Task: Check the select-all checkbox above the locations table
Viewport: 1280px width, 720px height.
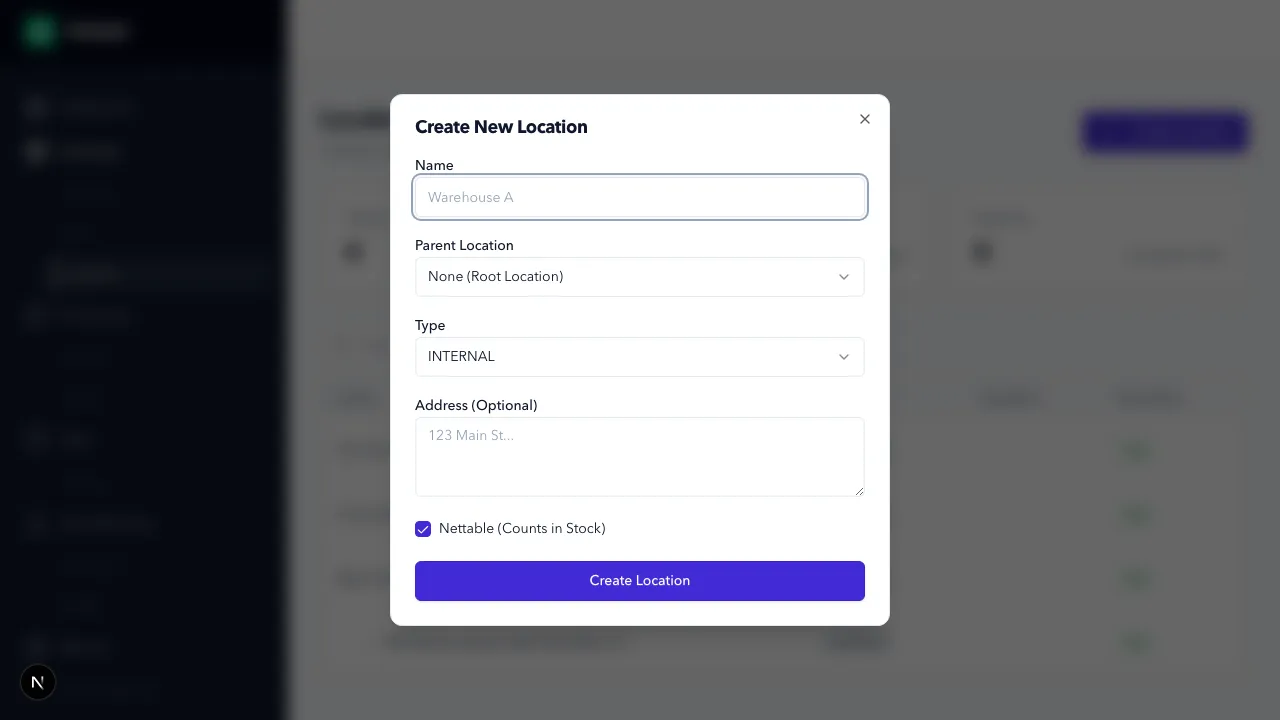Action: pos(344,346)
